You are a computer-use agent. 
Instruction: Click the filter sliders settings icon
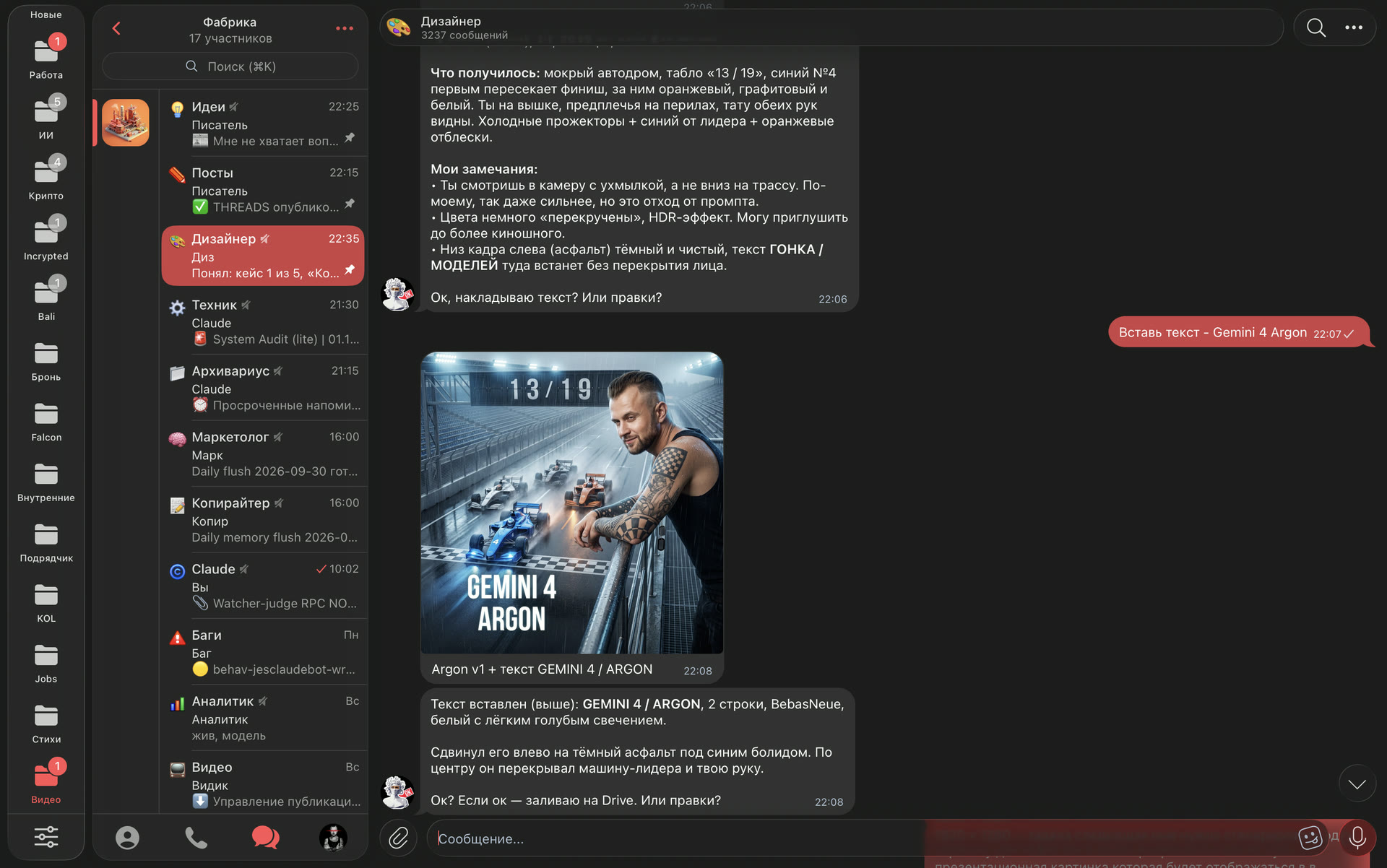46,837
